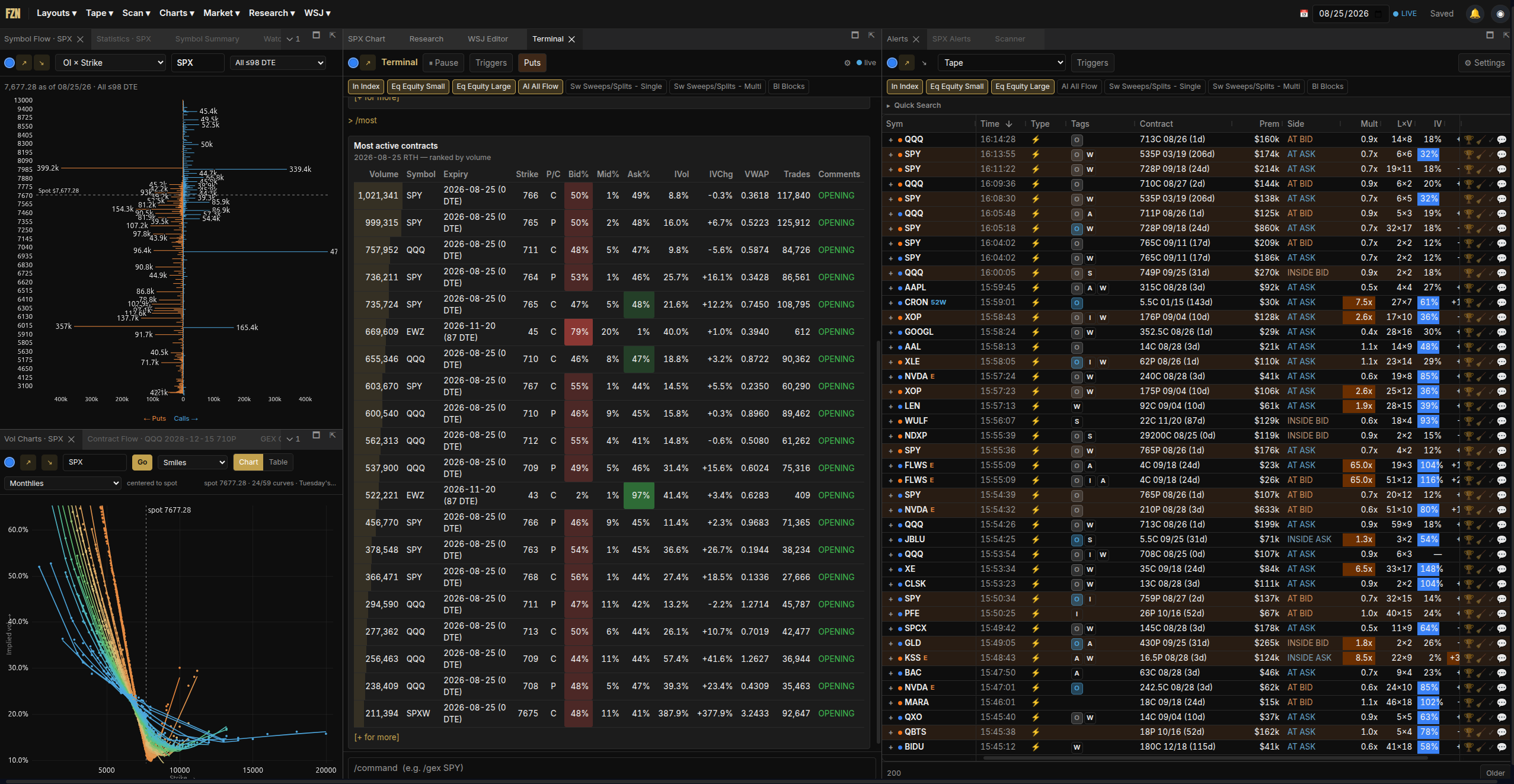Click the Triggers button in Alerts panel
The width and height of the screenshot is (1514, 784).
coord(1092,63)
